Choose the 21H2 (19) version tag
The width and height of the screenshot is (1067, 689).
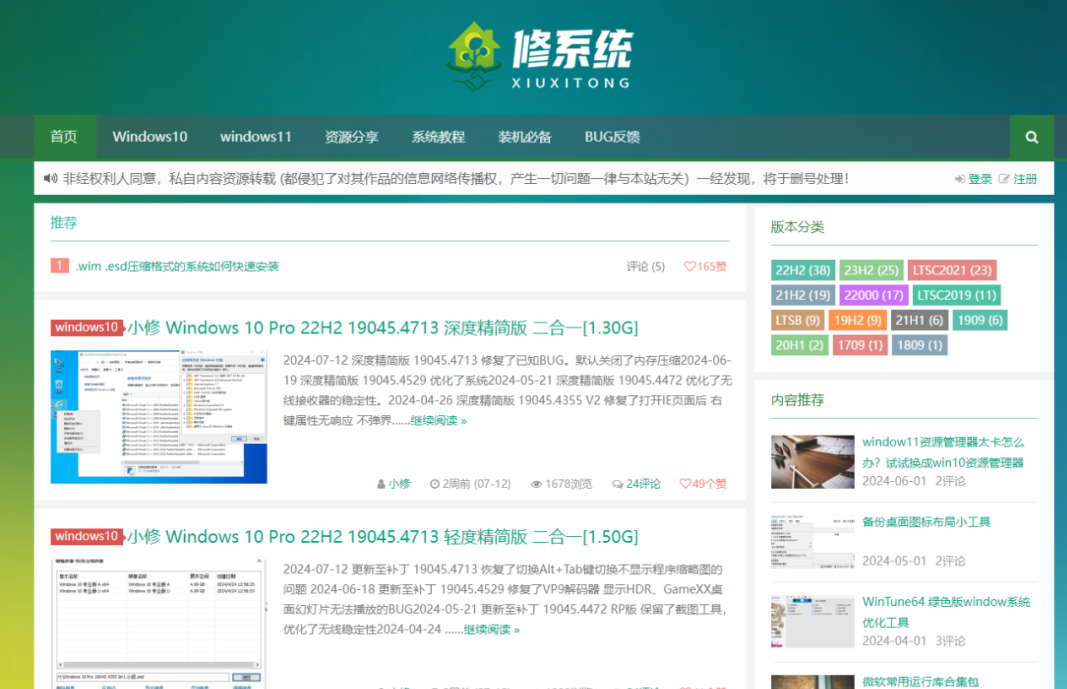pos(803,295)
